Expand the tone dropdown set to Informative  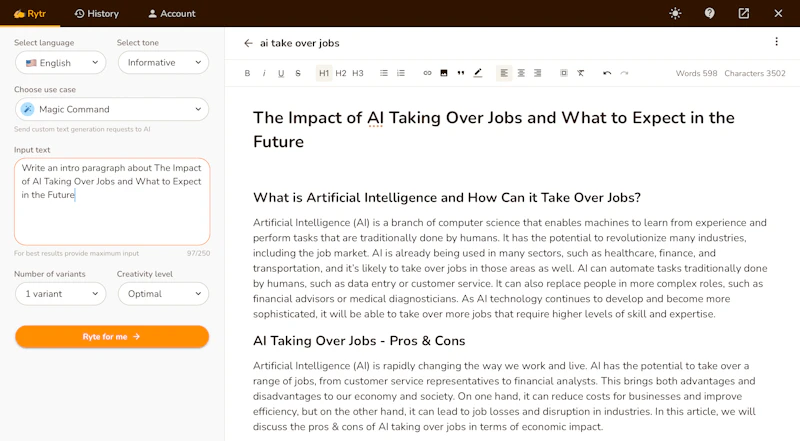point(163,62)
